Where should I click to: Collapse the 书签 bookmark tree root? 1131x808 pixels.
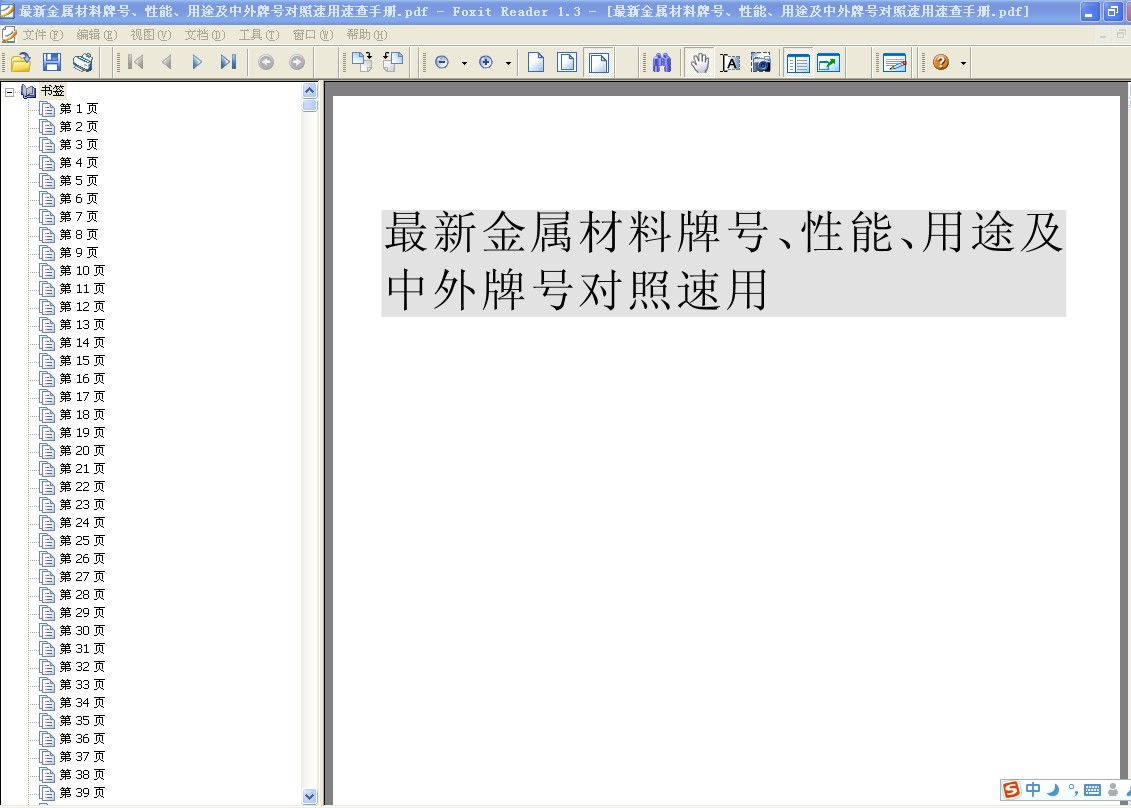coord(10,92)
